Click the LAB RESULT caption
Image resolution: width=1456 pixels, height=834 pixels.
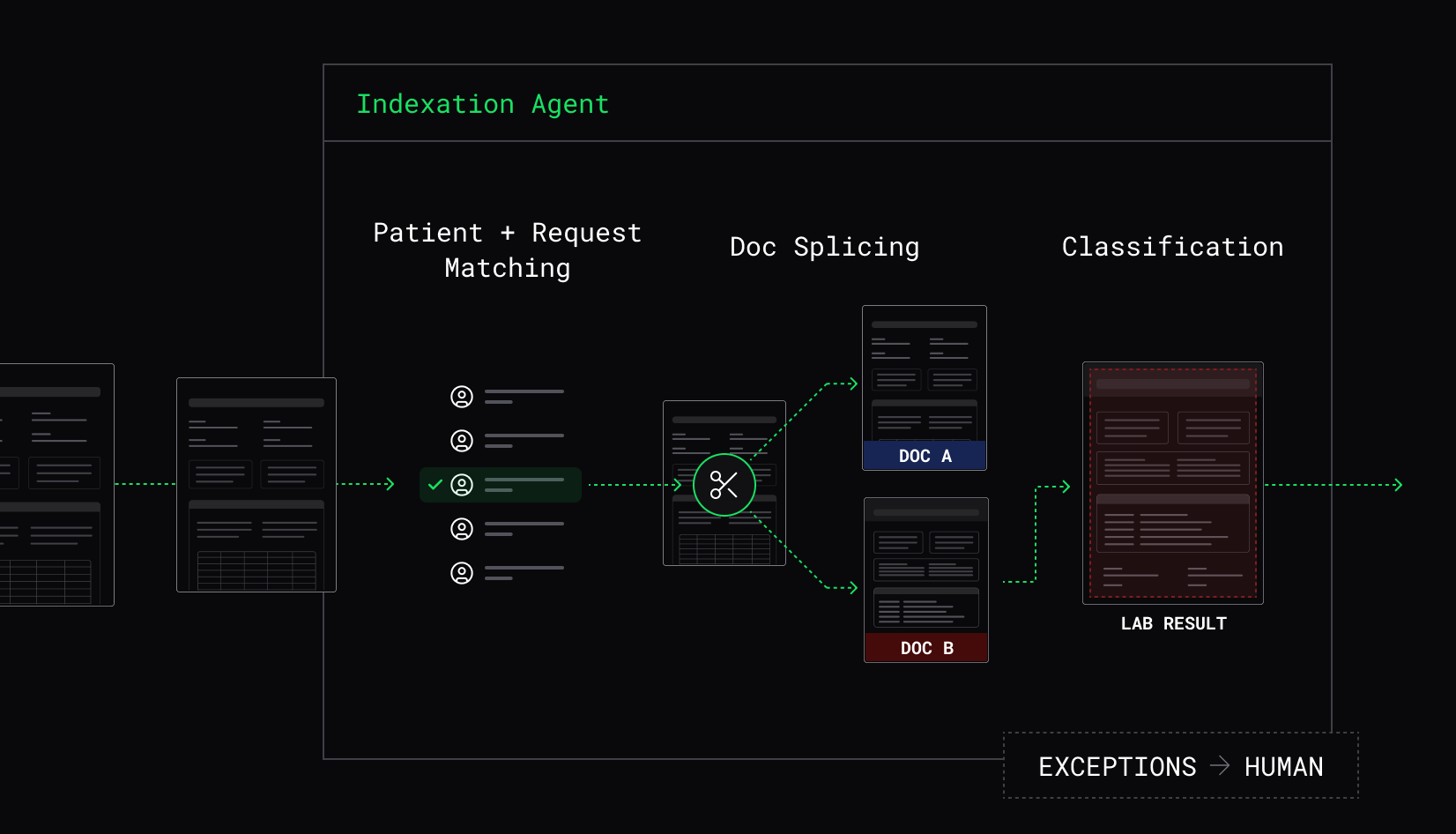pos(1174,623)
